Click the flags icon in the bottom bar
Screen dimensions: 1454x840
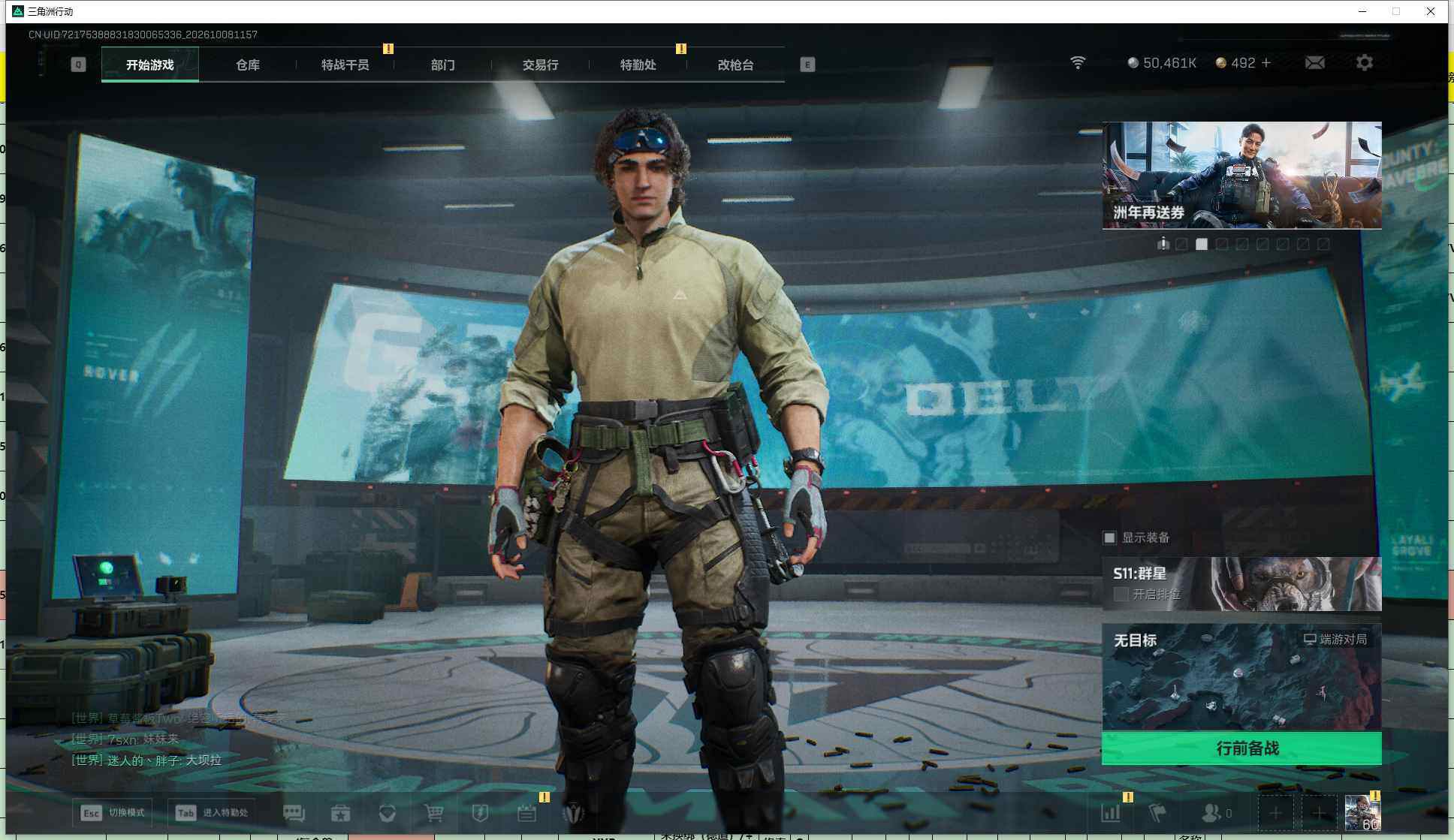coord(1157,813)
